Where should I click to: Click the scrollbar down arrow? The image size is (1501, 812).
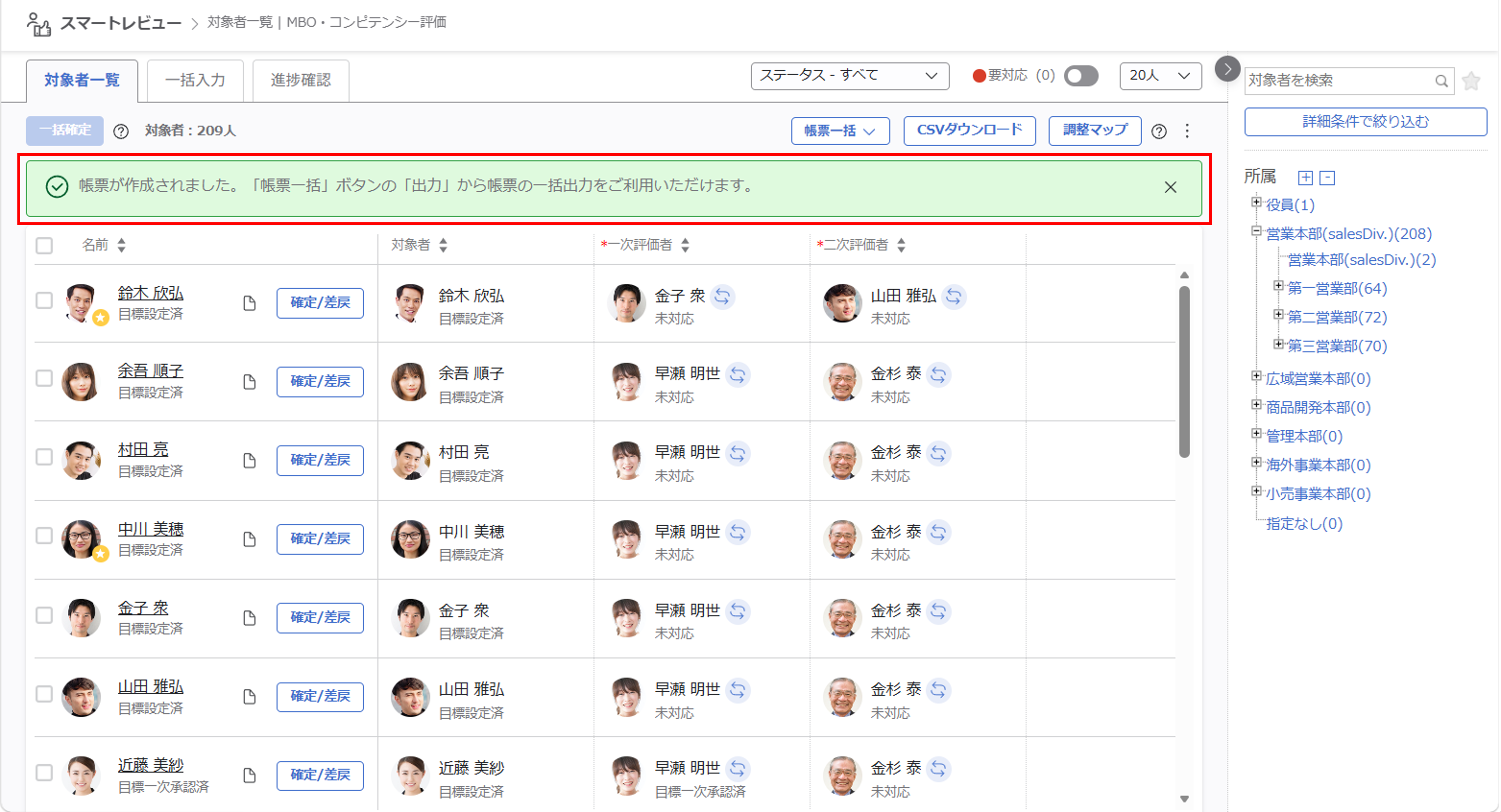[1184, 799]
